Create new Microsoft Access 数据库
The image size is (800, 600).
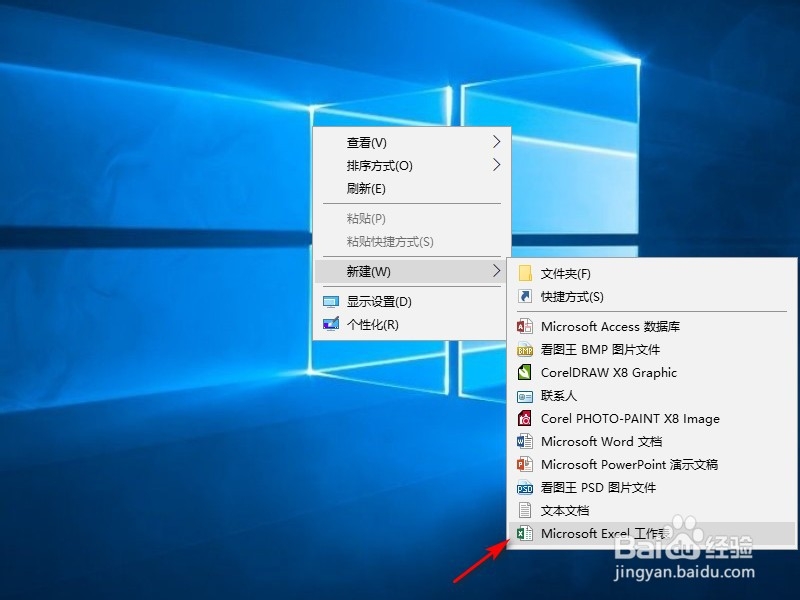tap(652, 326)
